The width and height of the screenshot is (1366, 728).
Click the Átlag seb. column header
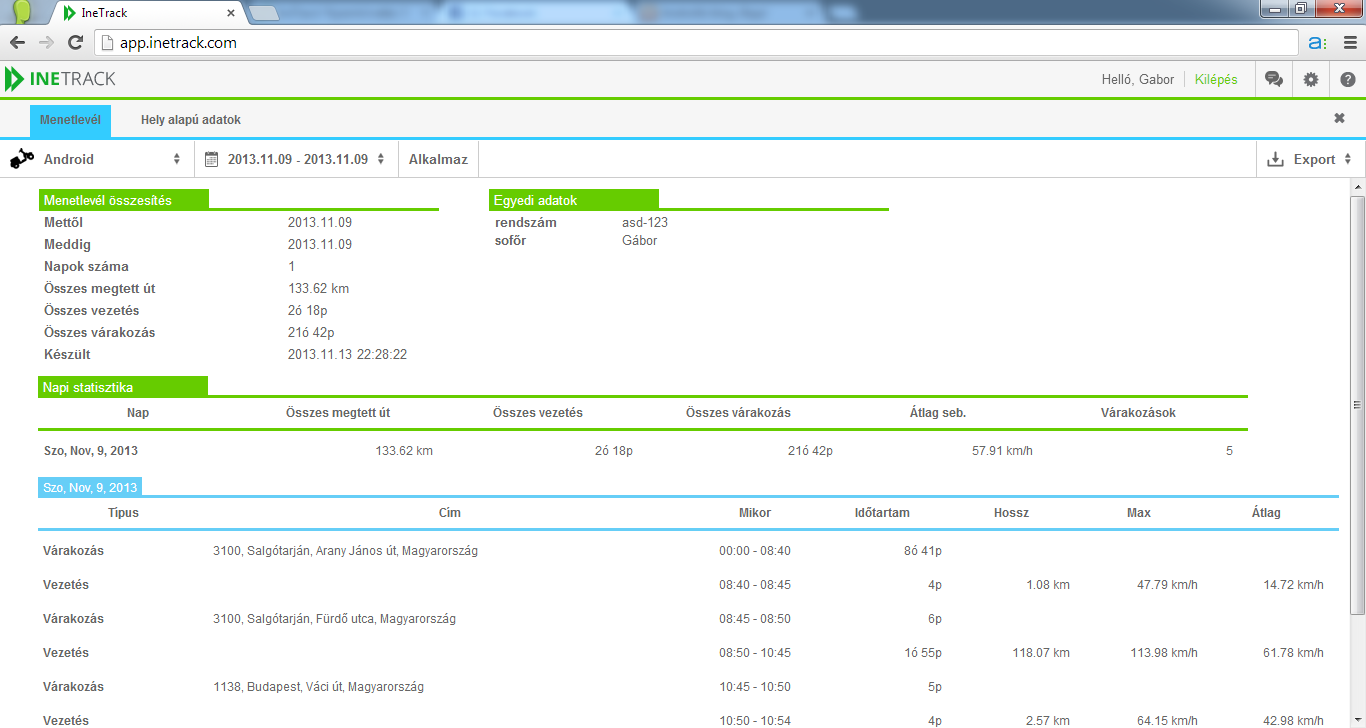click(x=938, y=413)
